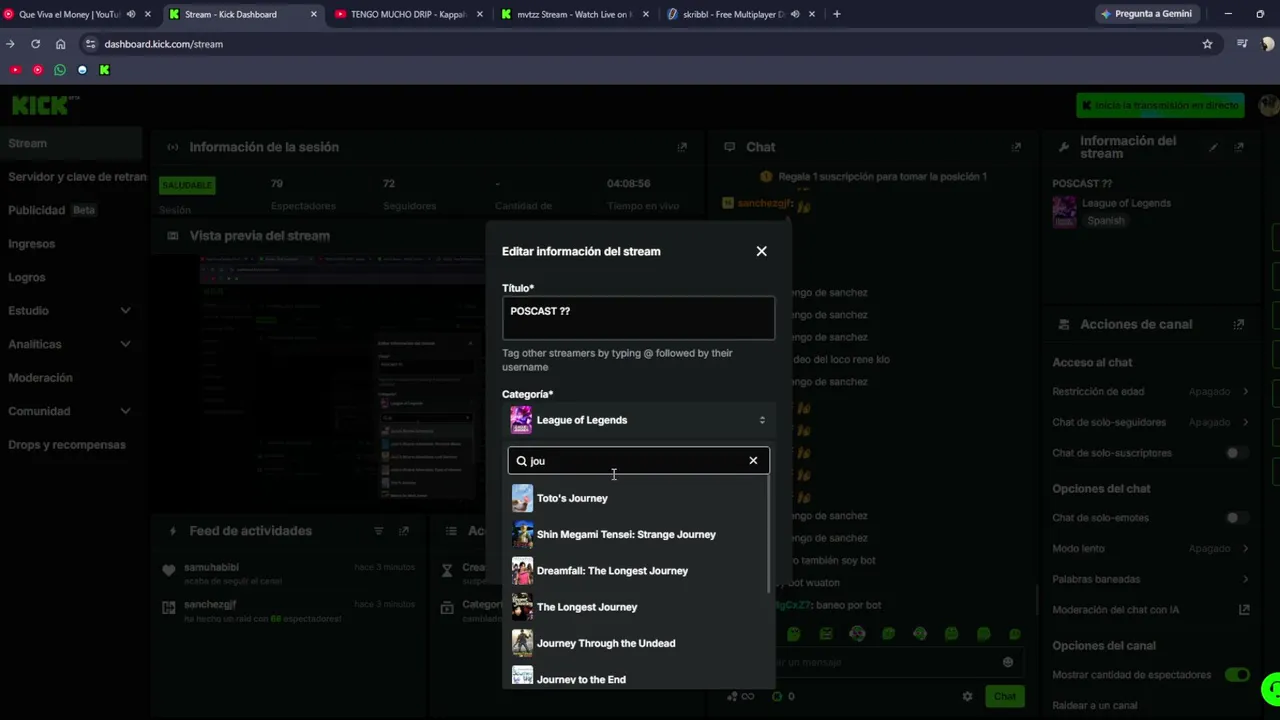Click the Kick logo in the header
This screenshot has width=1280, height=720.
pyautogui.click(x=45, y=105)
